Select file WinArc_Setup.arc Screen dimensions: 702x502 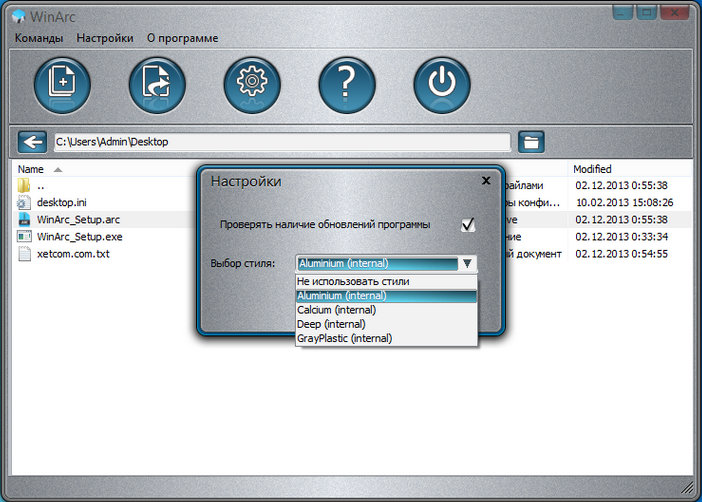point(78,219)
